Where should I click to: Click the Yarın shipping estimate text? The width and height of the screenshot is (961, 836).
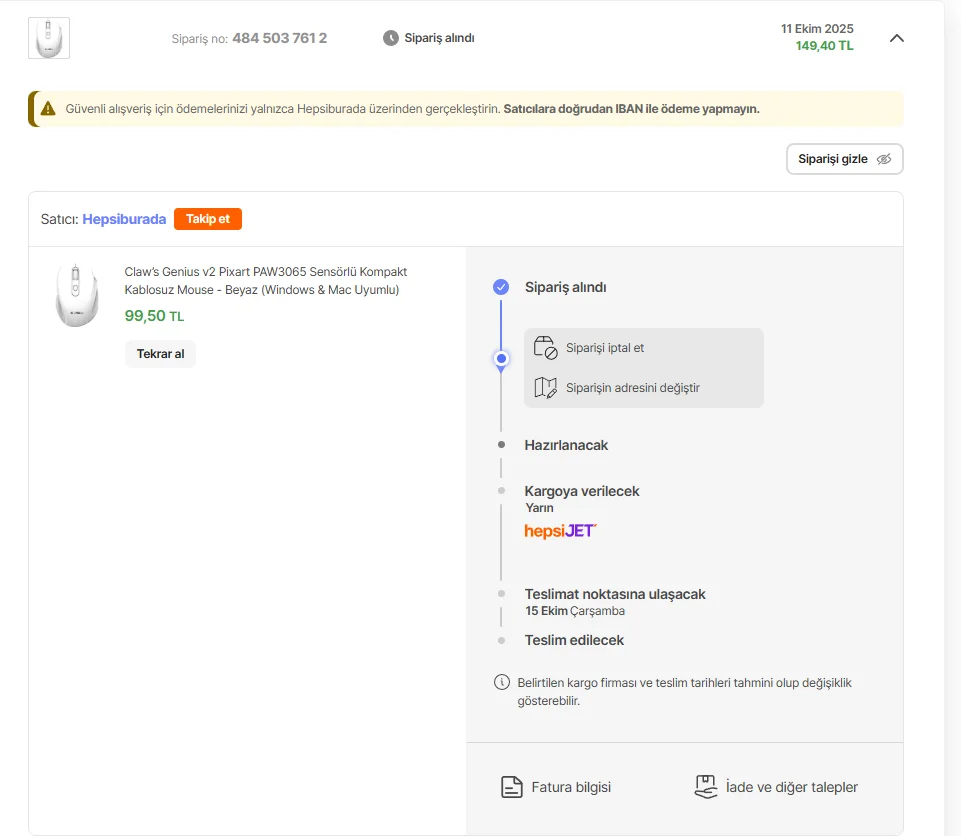(539, 508)
